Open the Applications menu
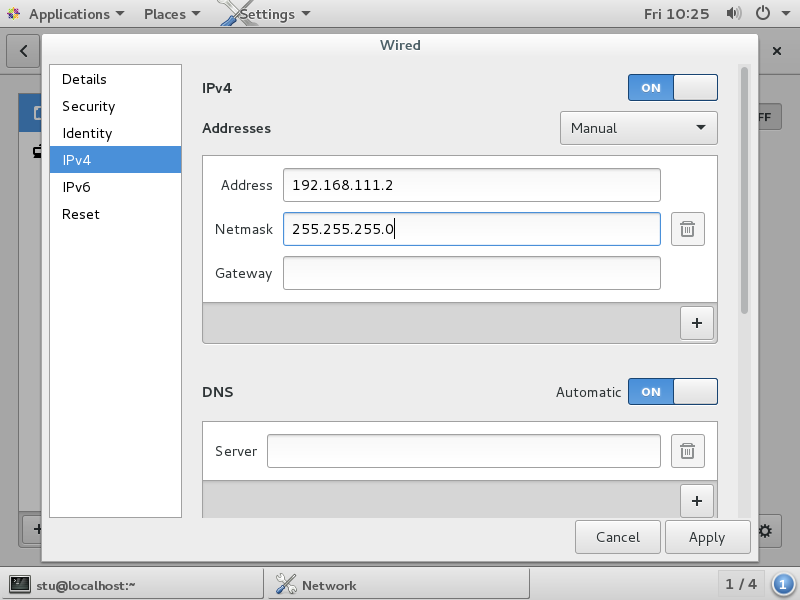The width and height of the screenshot is (800, 600). point(68,14)
